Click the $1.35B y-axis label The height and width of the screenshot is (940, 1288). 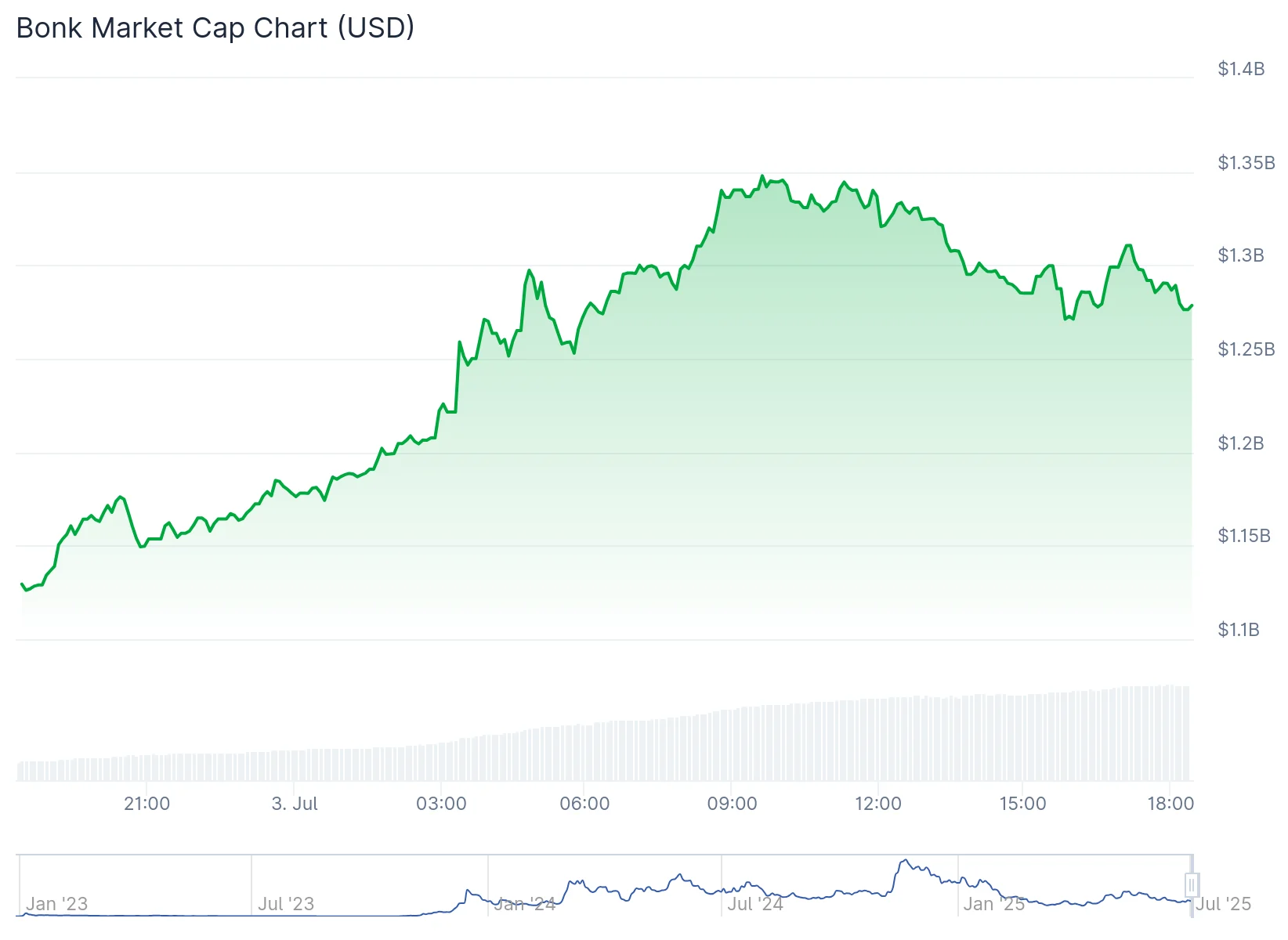pyautogui.click(x=1246, y=163)
